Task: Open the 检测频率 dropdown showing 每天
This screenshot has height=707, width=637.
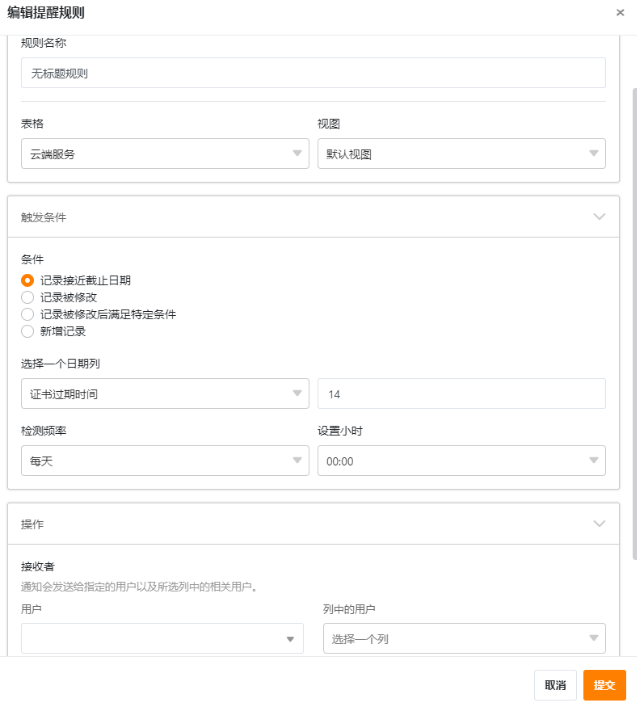Action: pos(165,461)
